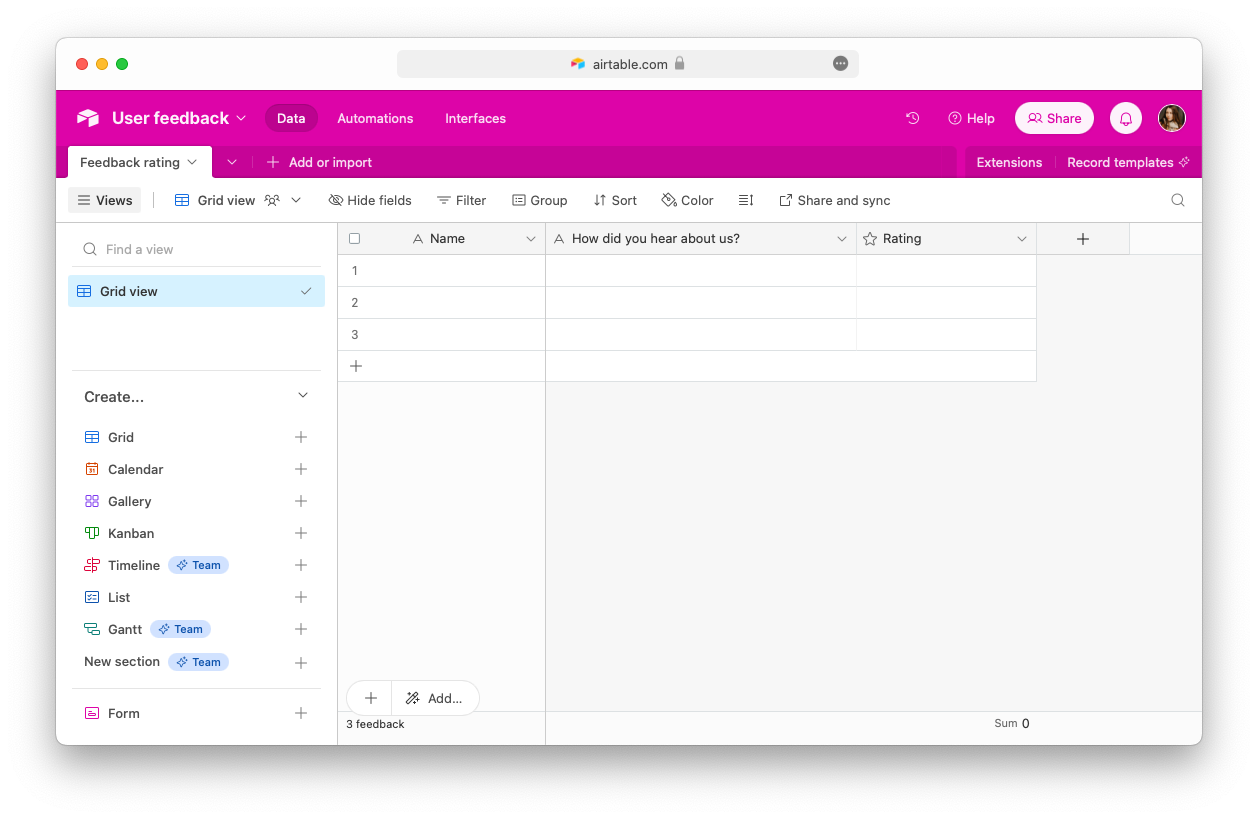Viewport: 1258px width, 819px height.
Task: Create a Gallery view using its plus
Action: tap(301, 501)
